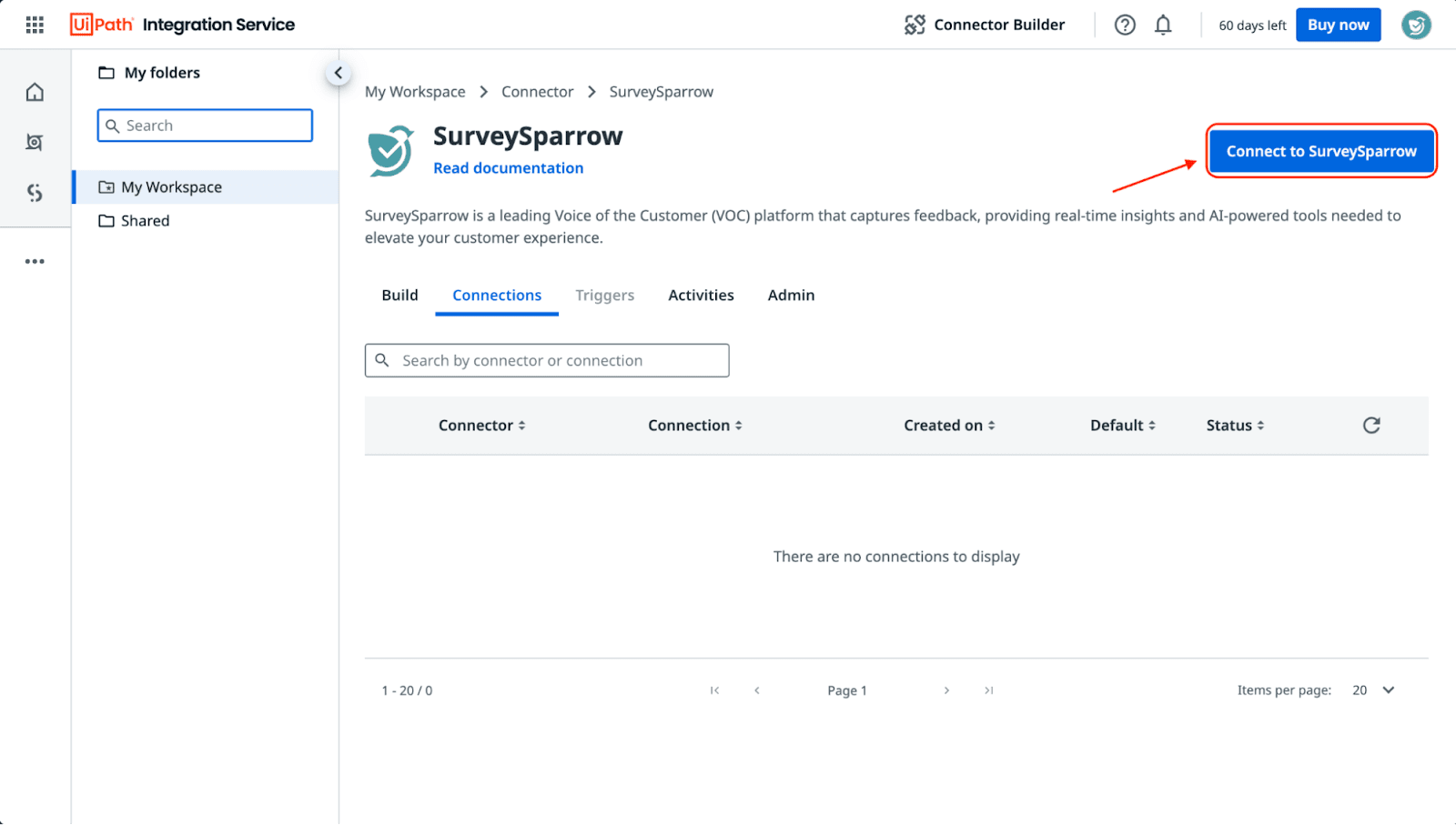Open the notifications bell
The image size is (1456, 825).
(1163, 25)
